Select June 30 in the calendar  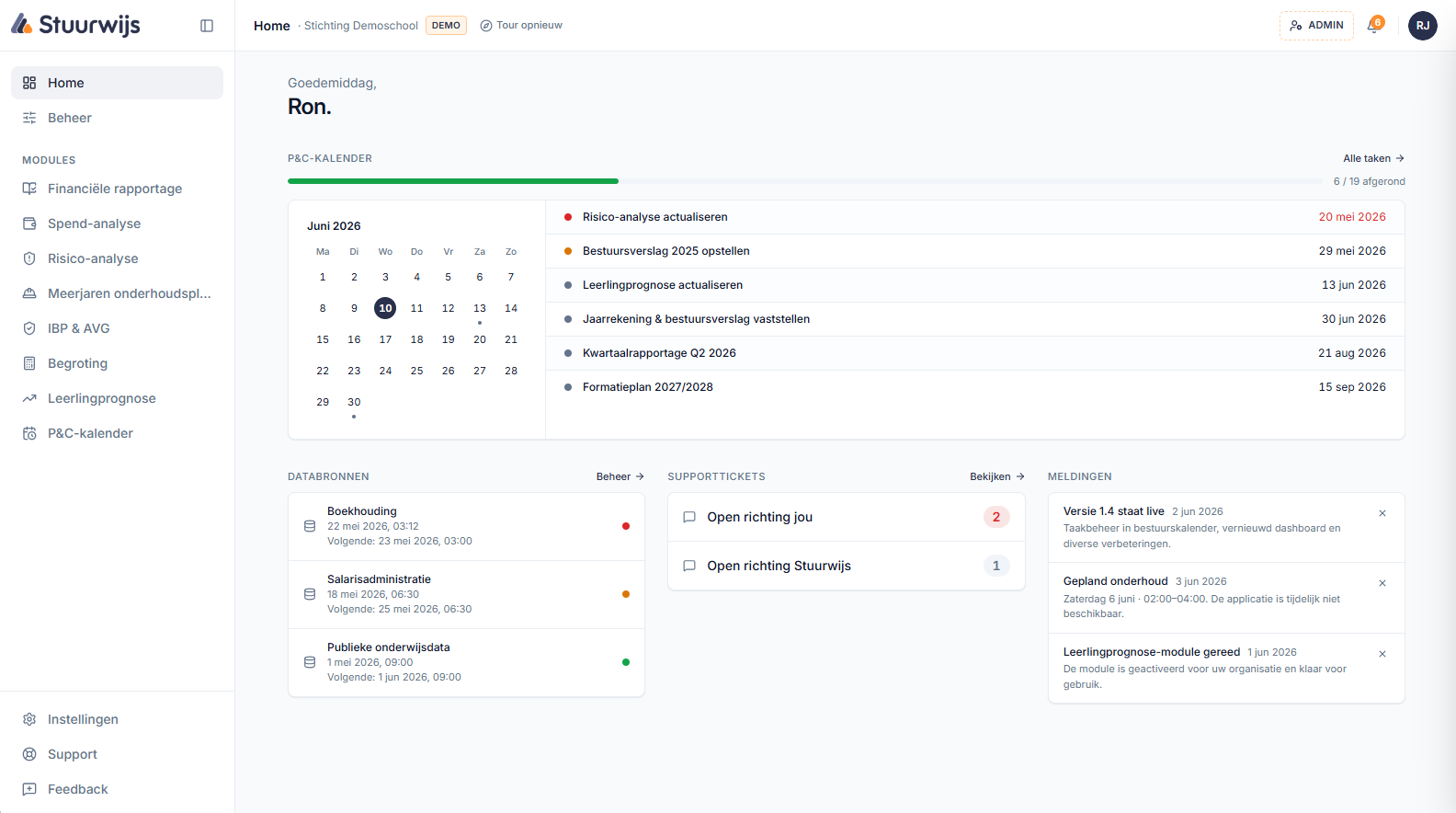(354, 402)
